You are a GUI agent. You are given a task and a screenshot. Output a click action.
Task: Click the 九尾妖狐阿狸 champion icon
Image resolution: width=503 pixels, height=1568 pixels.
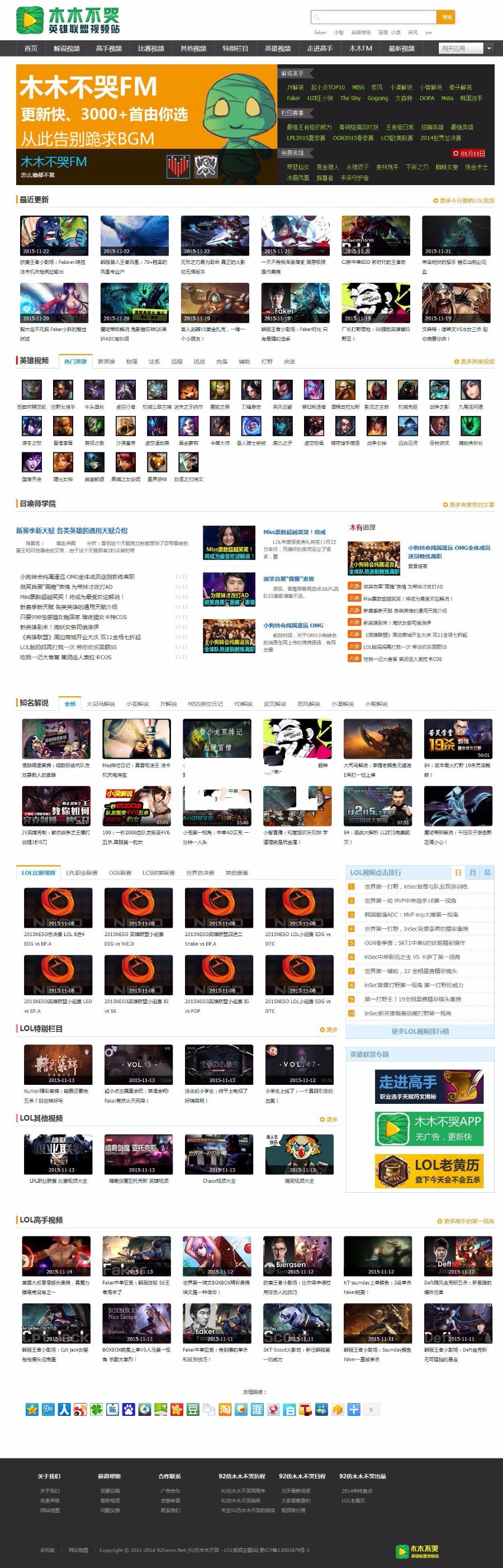[x=471, y=390]
